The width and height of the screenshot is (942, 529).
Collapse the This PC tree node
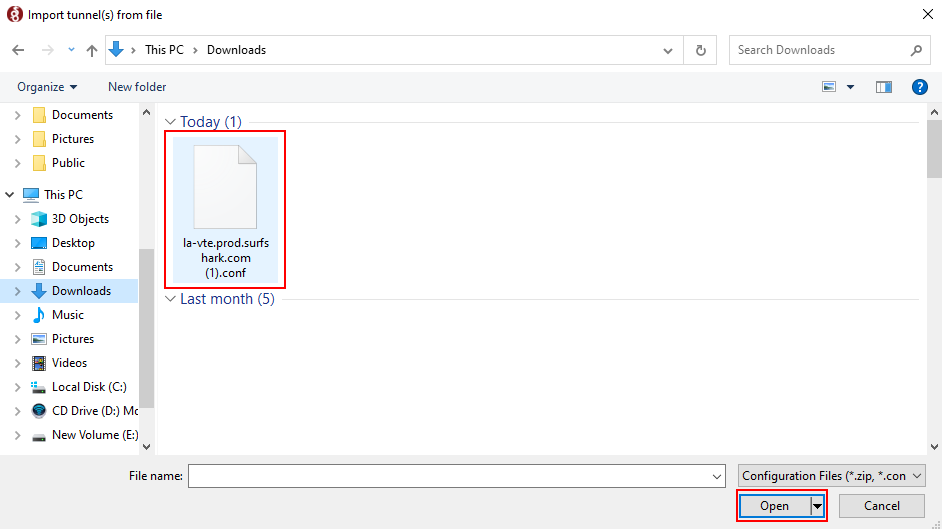click(10, 195)
